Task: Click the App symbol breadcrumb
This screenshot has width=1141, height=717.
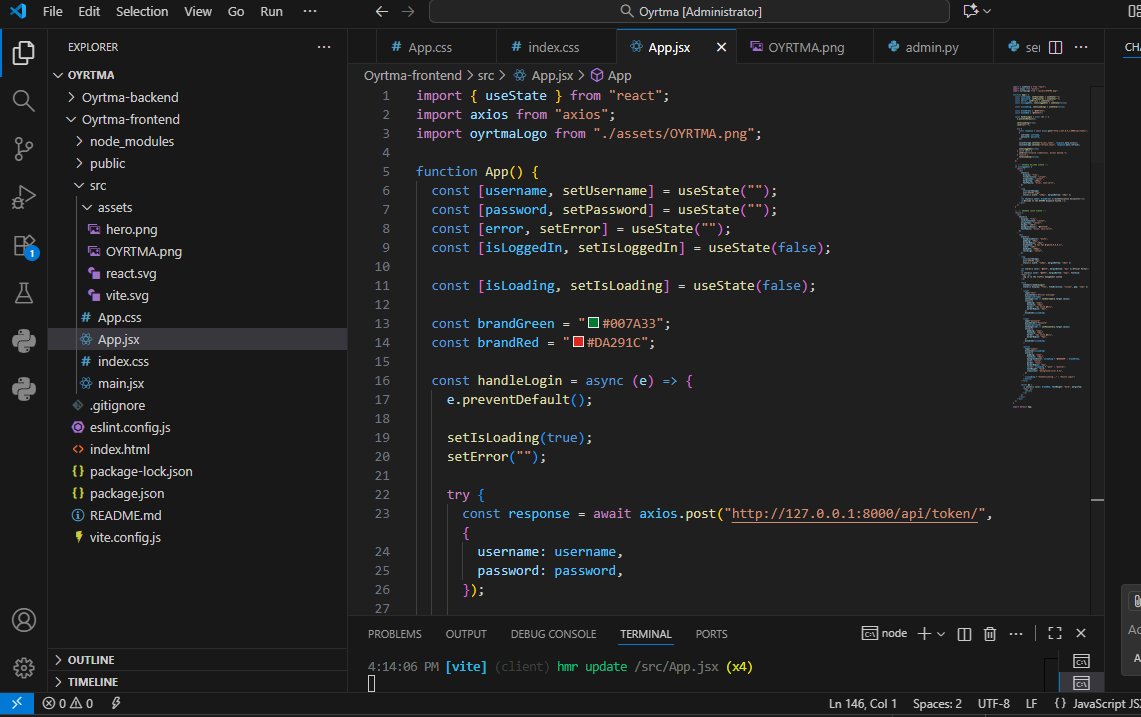Action: [x=611, y=76]
